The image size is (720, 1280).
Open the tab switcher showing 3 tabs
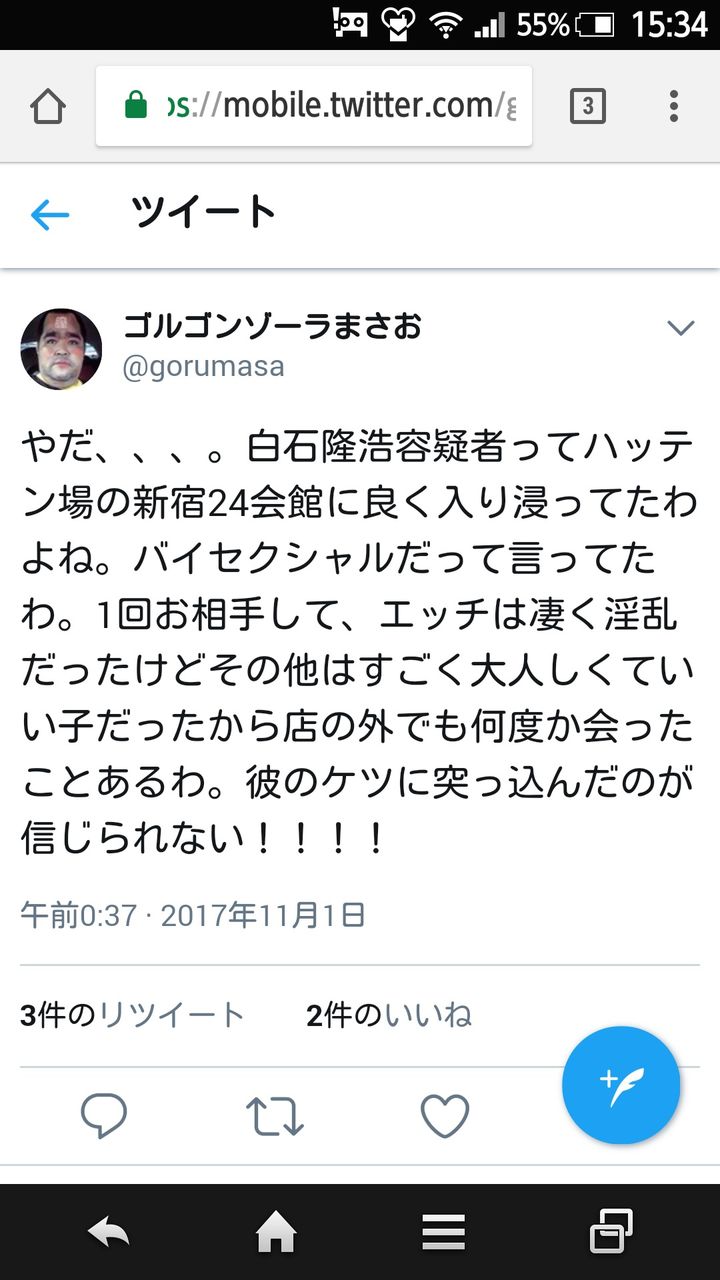[588, 106]
